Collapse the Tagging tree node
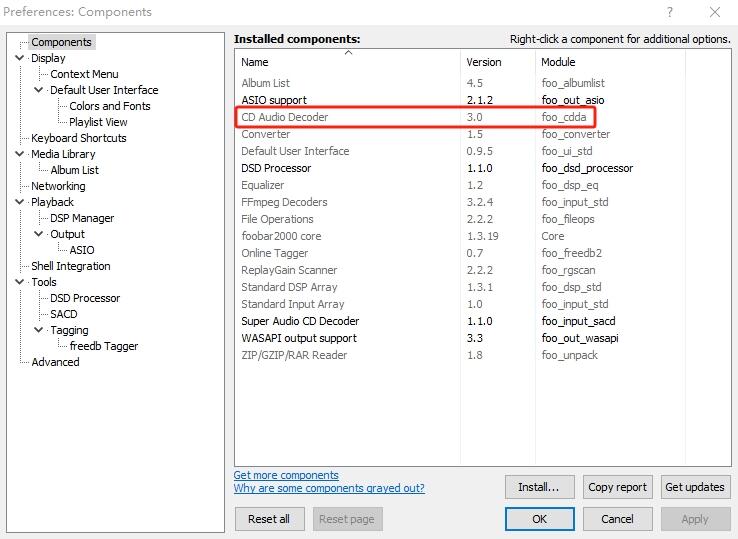This screenshot has height=539, width=738. click(x=39, y=330)
